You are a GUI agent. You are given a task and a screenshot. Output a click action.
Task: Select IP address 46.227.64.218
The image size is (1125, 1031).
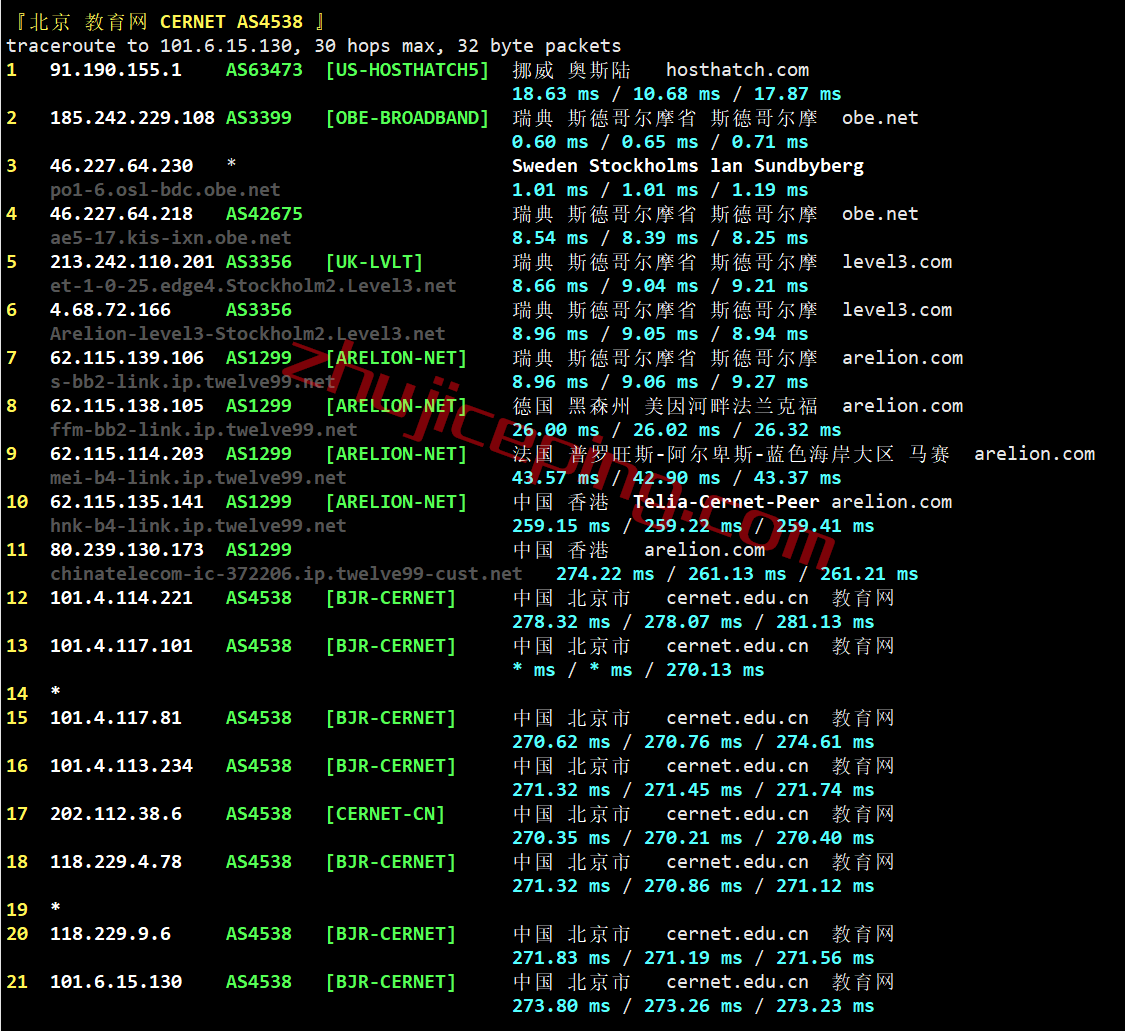click(x=121, y=215)
